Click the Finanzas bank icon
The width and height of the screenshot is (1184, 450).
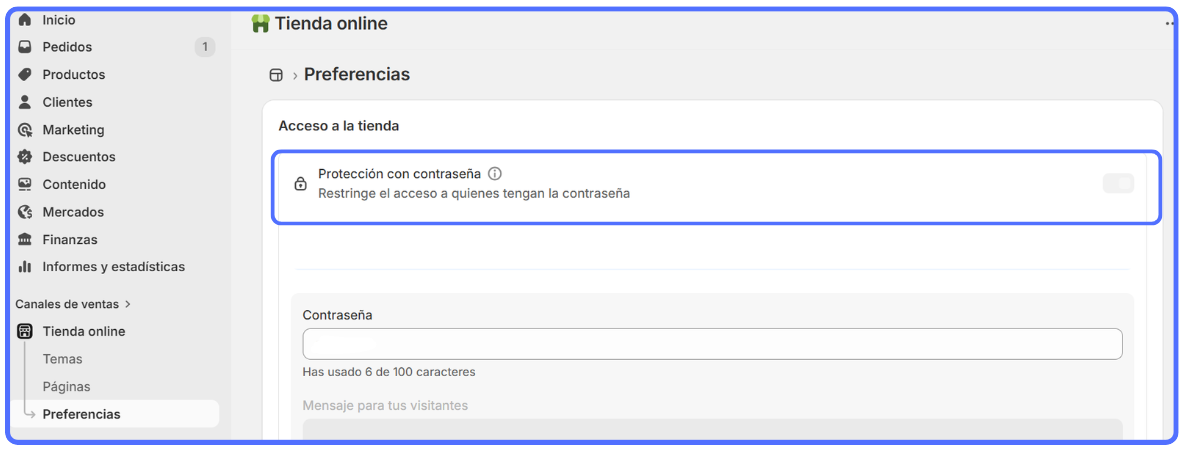click(26, 240)
